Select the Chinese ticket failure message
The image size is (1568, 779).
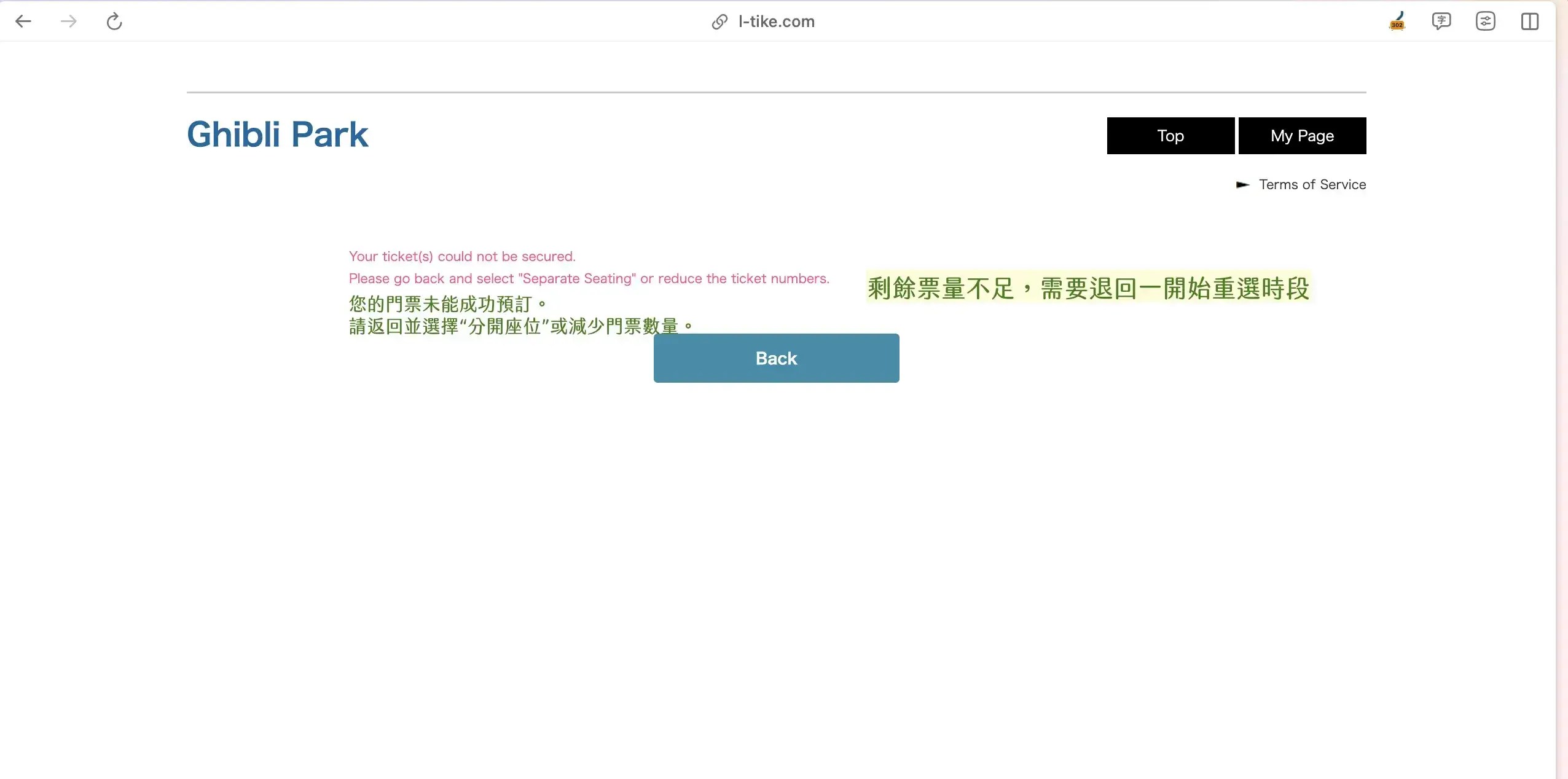coord(448,303)
